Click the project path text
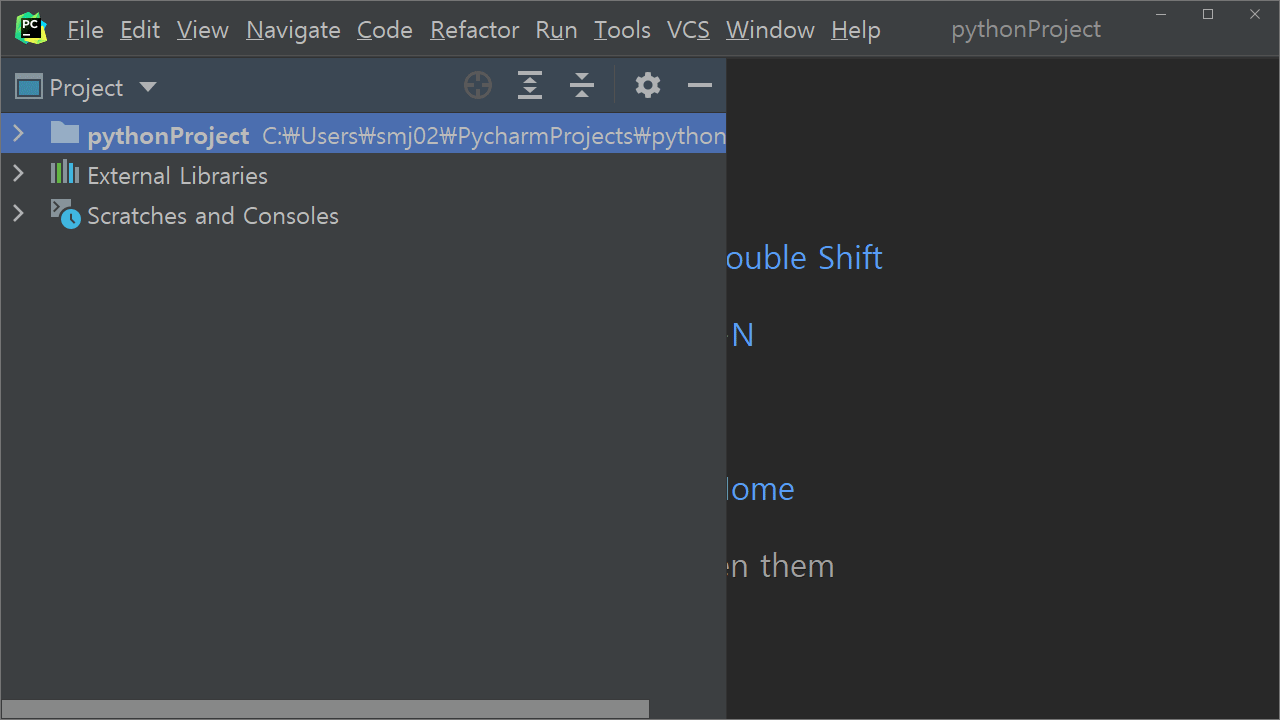Screen dimensions: 1280x720 (494, 136)
